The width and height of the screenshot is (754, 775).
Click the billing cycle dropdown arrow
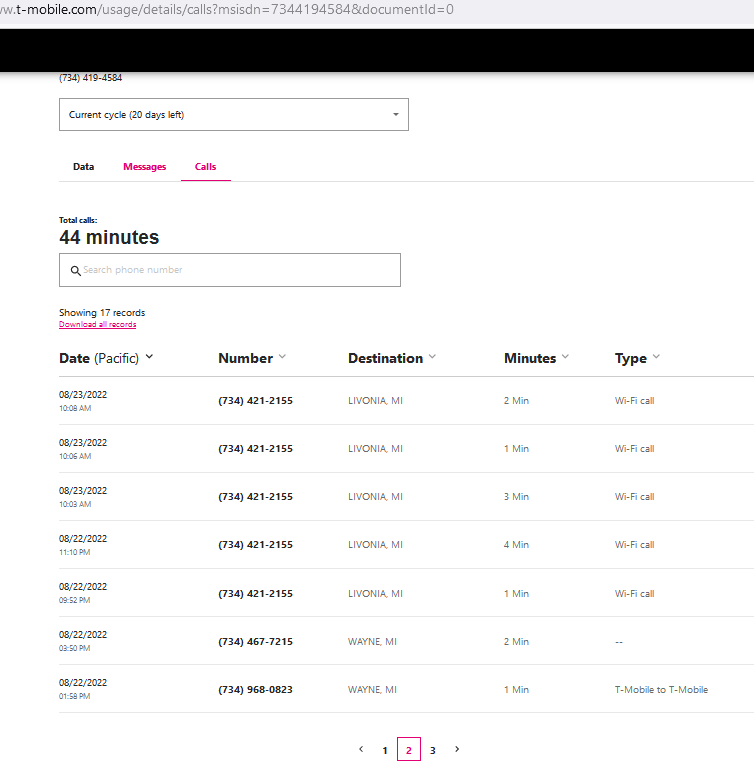click(x=396, y=115)
